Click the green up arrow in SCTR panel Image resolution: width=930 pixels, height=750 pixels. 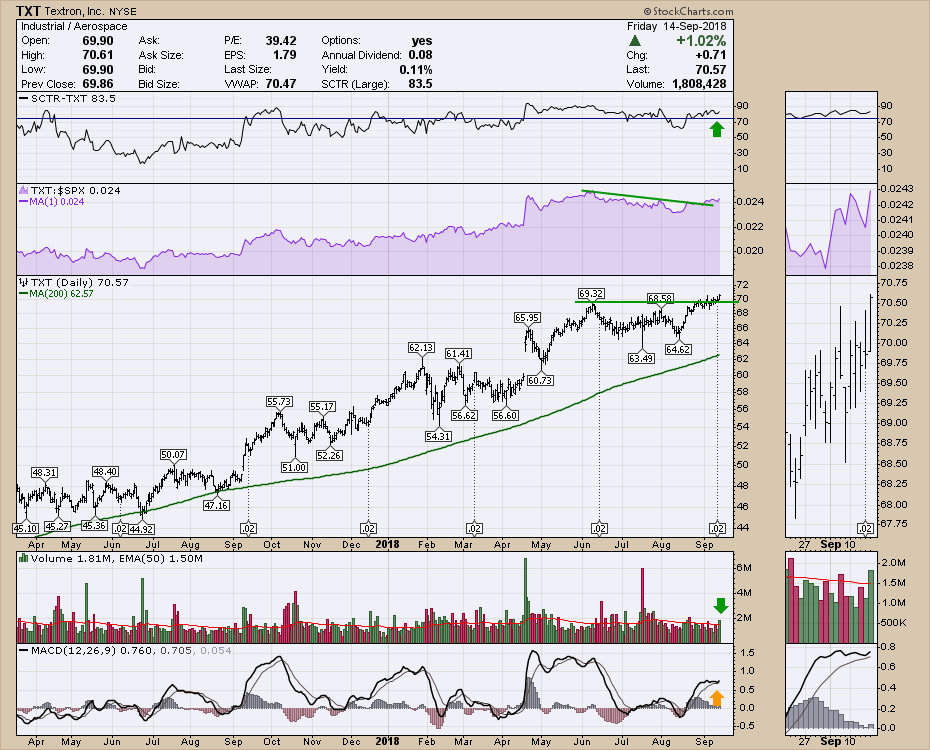[x=717, y=129]
